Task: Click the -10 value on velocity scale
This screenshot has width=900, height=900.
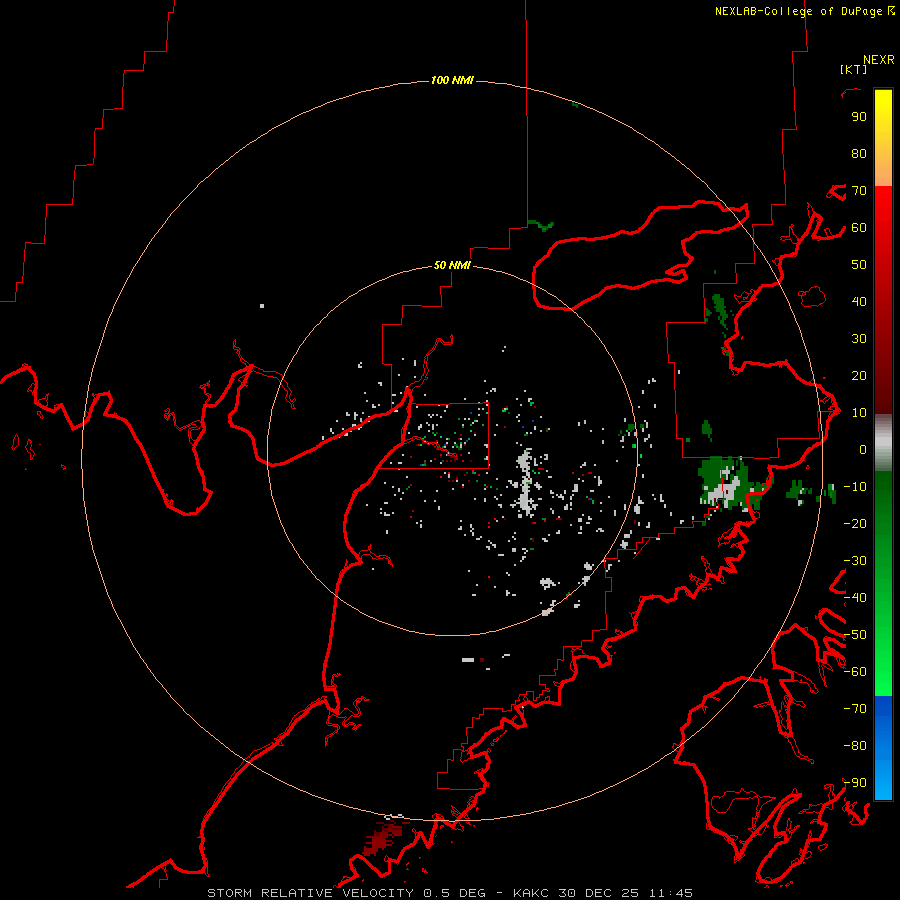Action: [855, 487]
